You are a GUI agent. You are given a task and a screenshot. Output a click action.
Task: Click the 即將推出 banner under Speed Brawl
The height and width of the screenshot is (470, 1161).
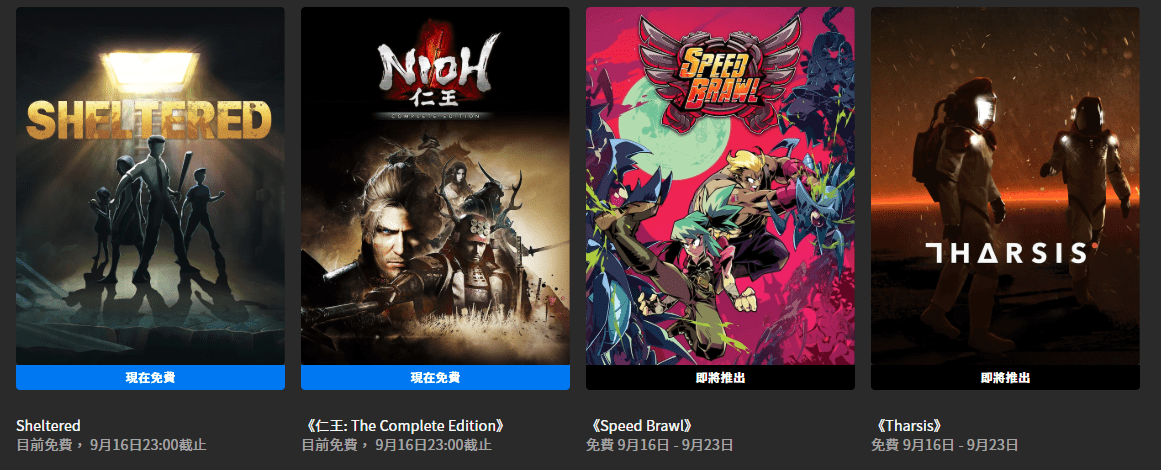[720, 377]
